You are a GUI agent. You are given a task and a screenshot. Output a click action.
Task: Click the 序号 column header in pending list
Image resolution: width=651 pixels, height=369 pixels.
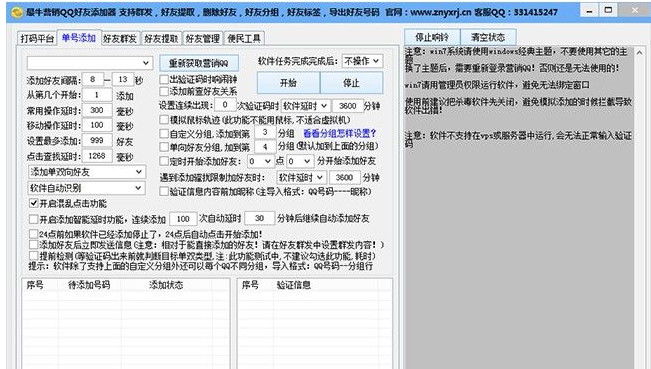[x=40, y=285]
